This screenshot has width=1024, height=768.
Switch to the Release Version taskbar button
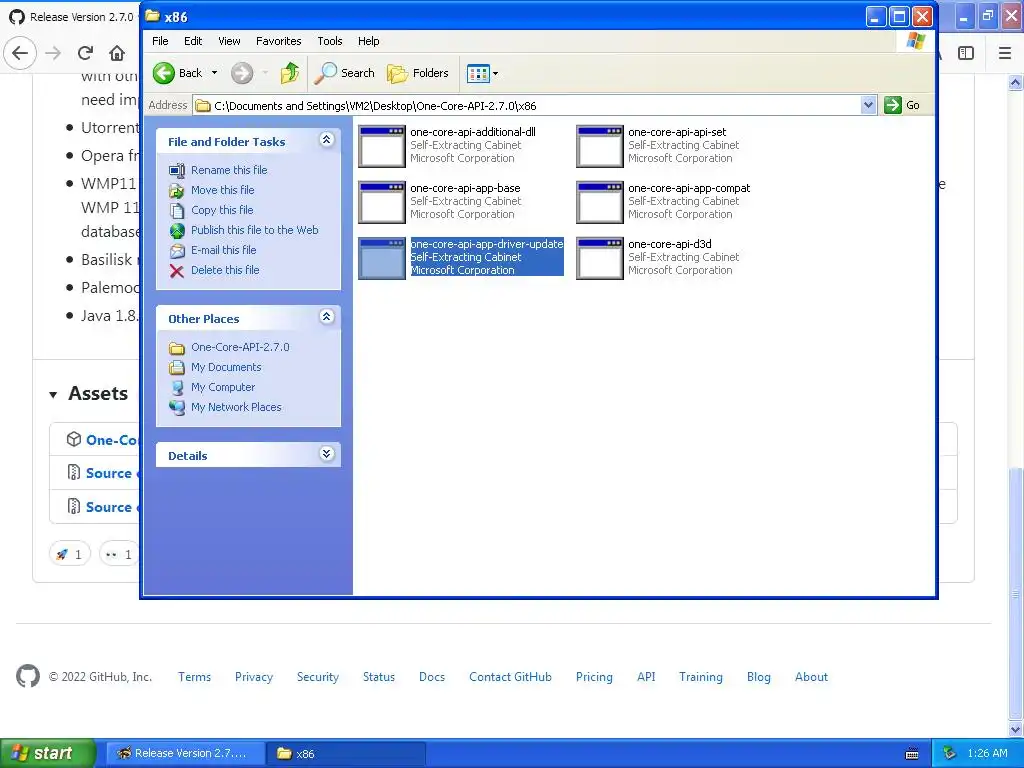pyautogui.click(x=185, y=754)
